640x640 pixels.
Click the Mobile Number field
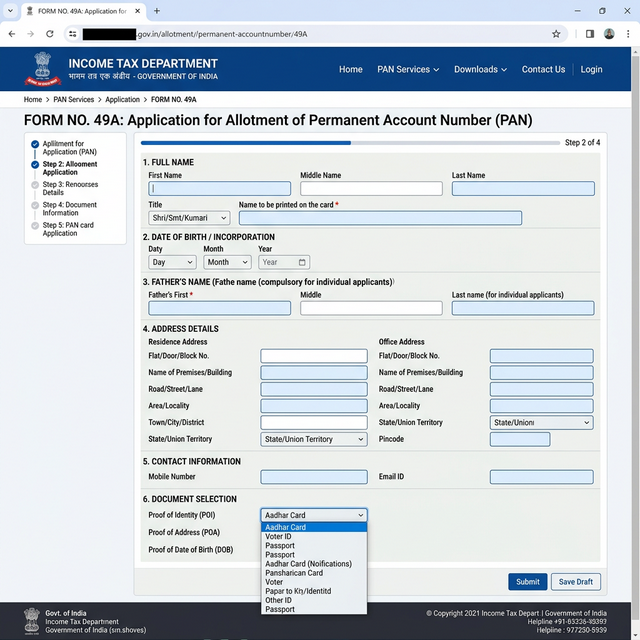click(314, 477)
